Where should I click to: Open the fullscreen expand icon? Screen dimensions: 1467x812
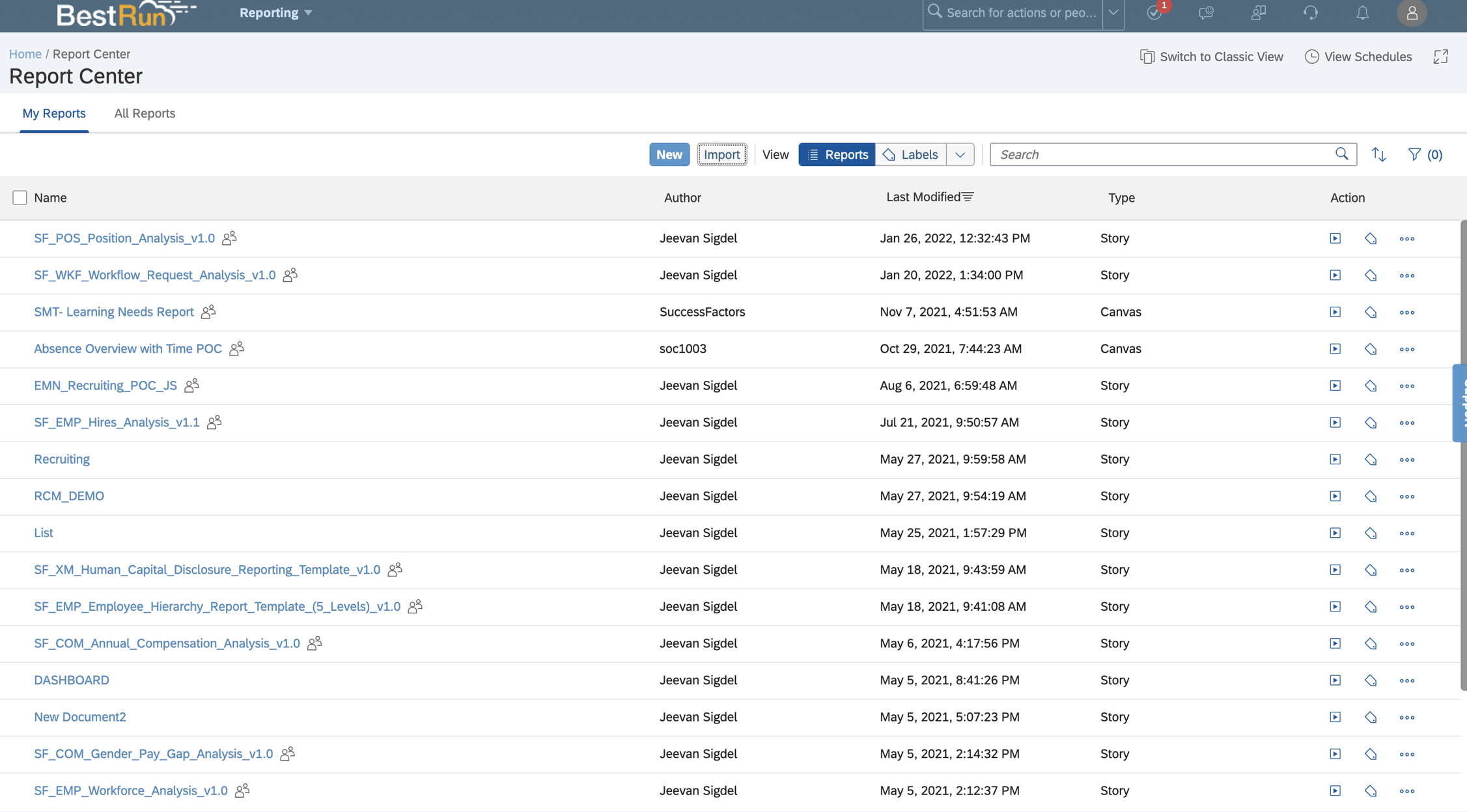1440,57
